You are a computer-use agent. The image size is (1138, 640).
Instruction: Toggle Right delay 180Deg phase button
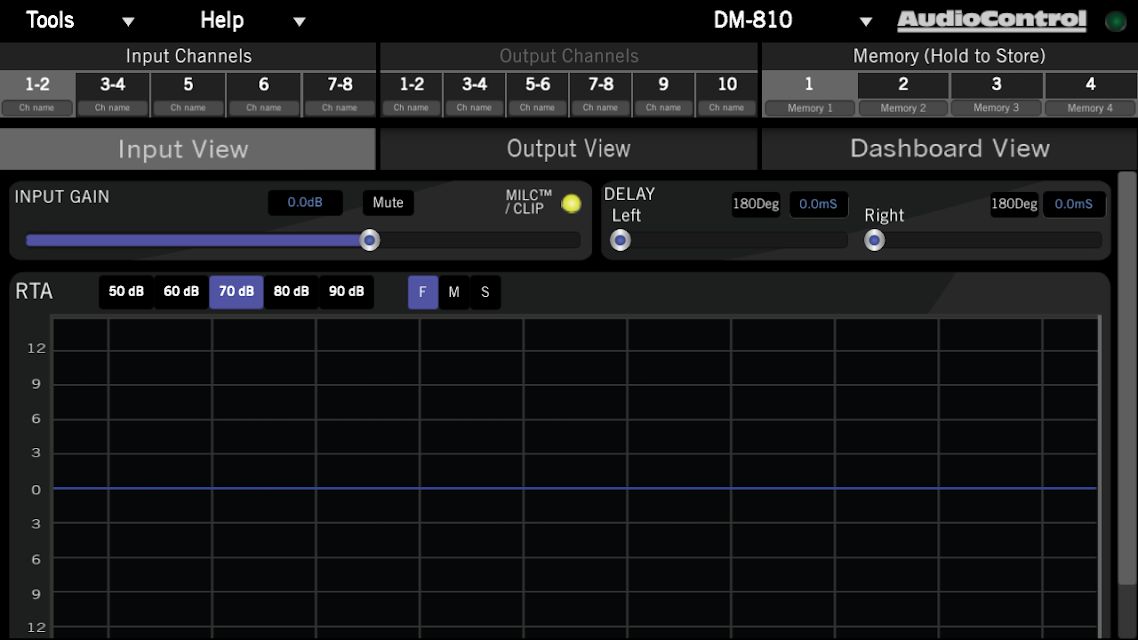[1014, 204]
